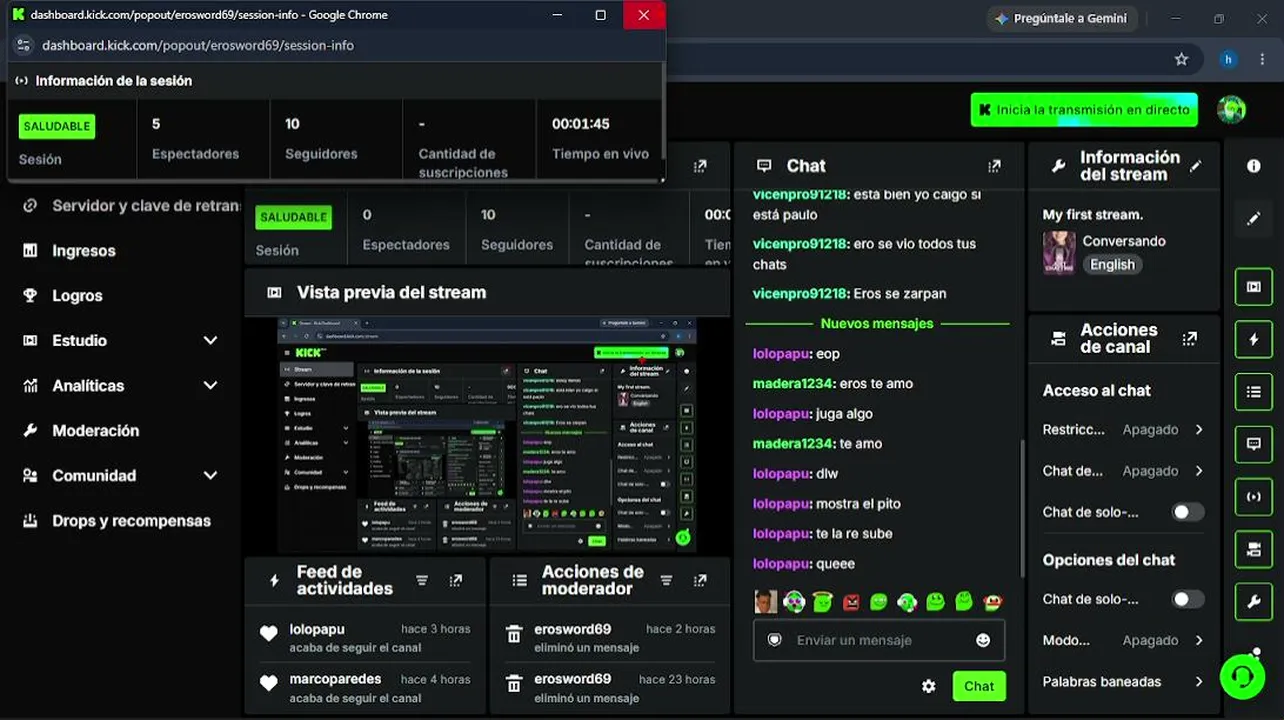Screen dimensions: 1284x720
Task: Edit Información del stream with the pencil icon
Action: (1196, 166)
